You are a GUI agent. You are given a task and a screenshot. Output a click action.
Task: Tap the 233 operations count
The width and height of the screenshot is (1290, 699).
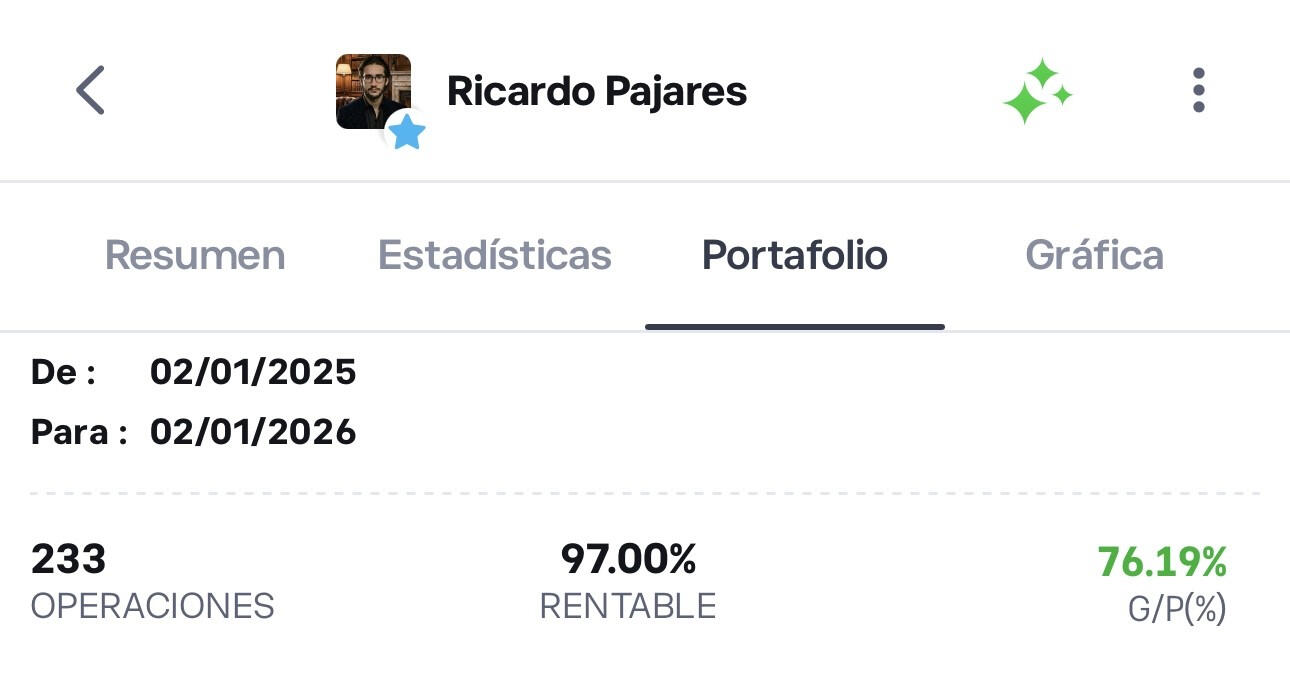click(68, 560)
